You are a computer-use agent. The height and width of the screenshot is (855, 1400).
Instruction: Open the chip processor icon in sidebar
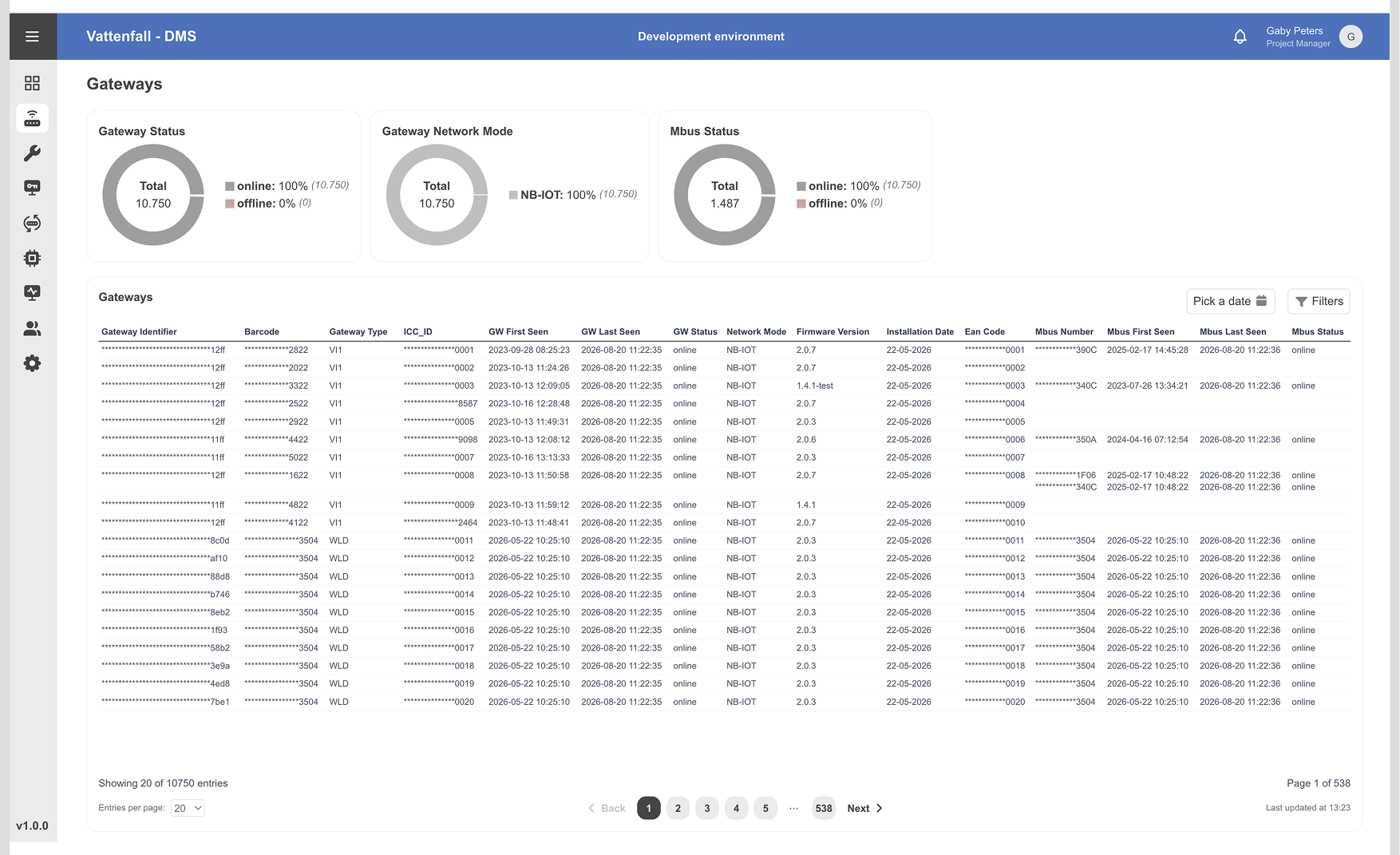click(x=32, y=258)
